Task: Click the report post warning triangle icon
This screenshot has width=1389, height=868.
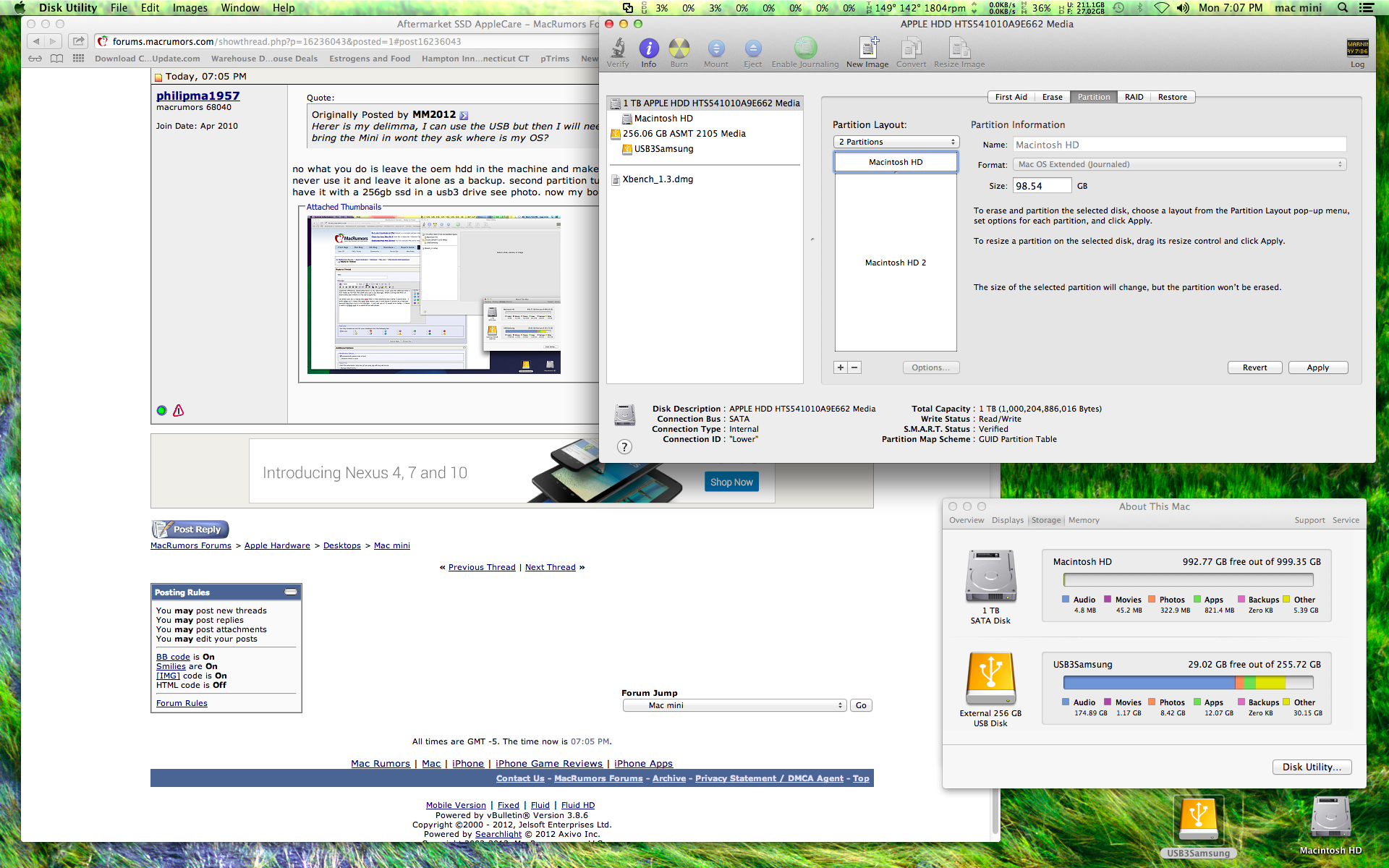Action: click(178, 410)
